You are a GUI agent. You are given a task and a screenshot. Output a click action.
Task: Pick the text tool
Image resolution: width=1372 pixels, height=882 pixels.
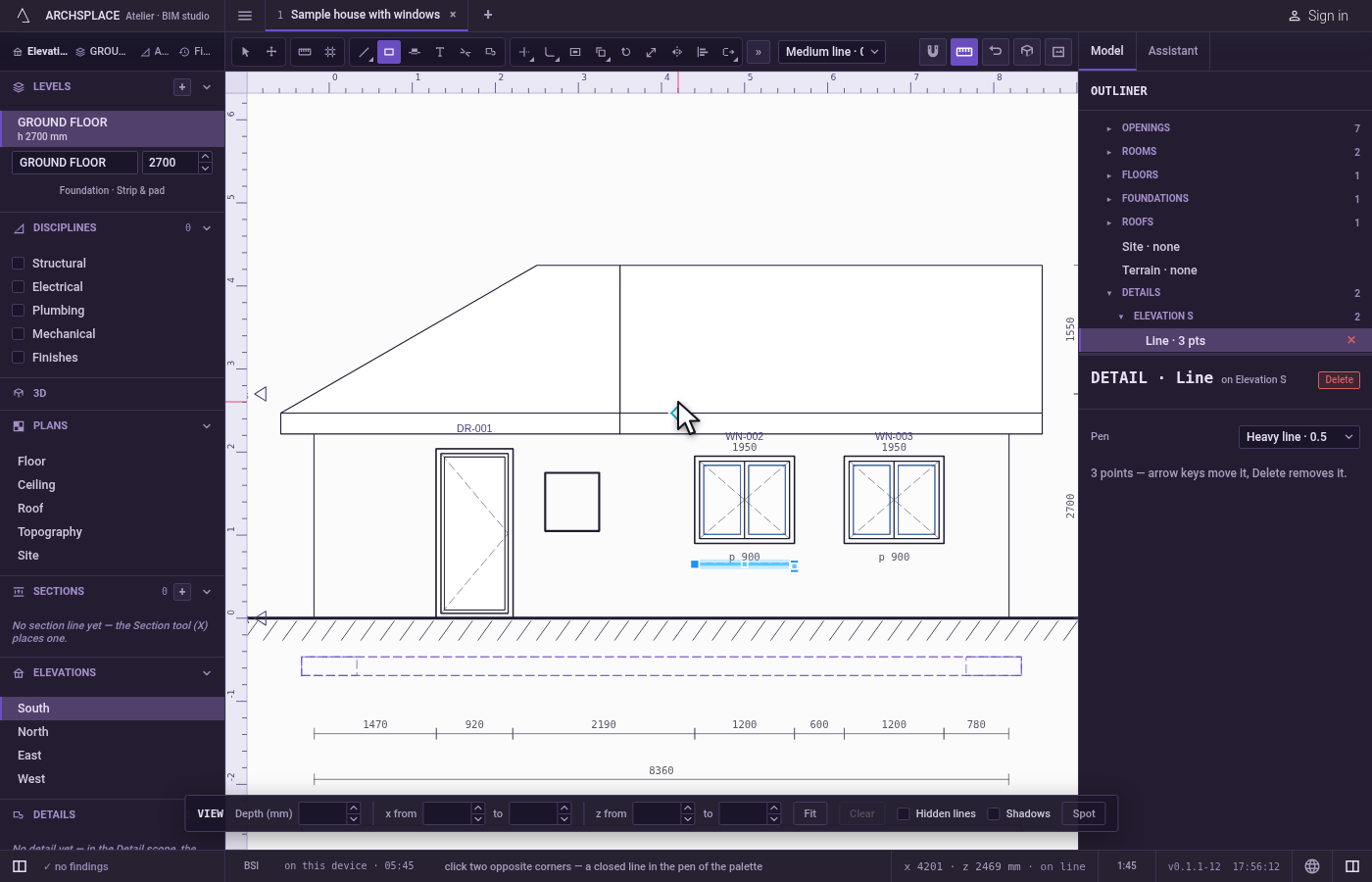point(440,52)
